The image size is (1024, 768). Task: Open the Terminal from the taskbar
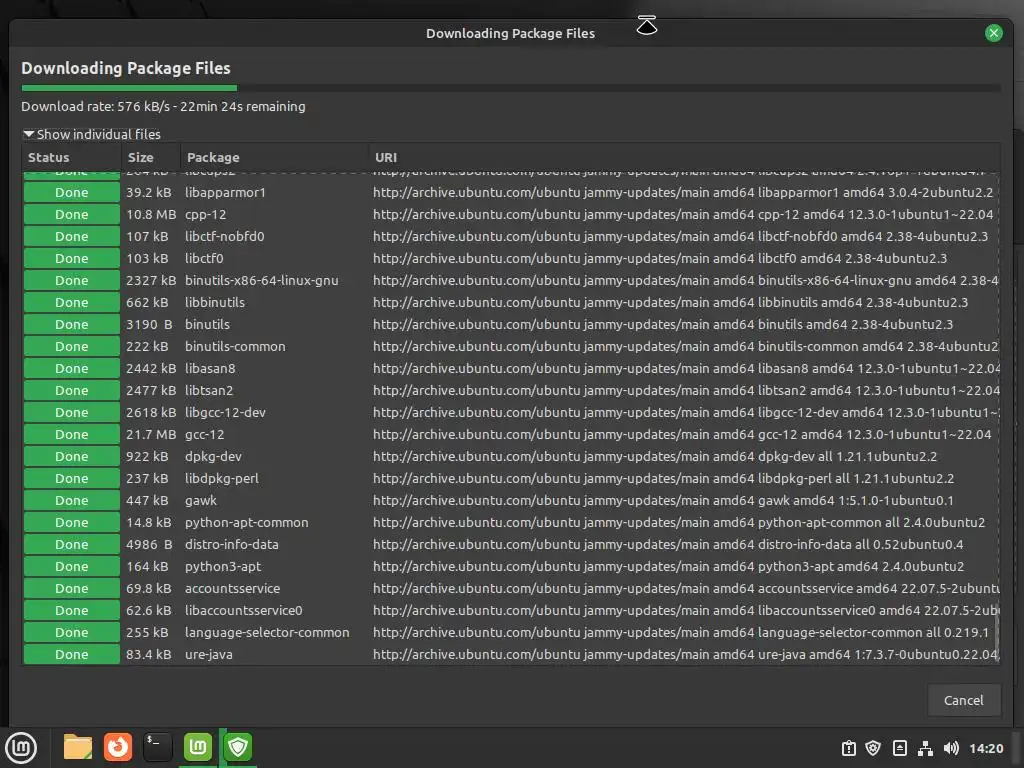pos(157,747)
